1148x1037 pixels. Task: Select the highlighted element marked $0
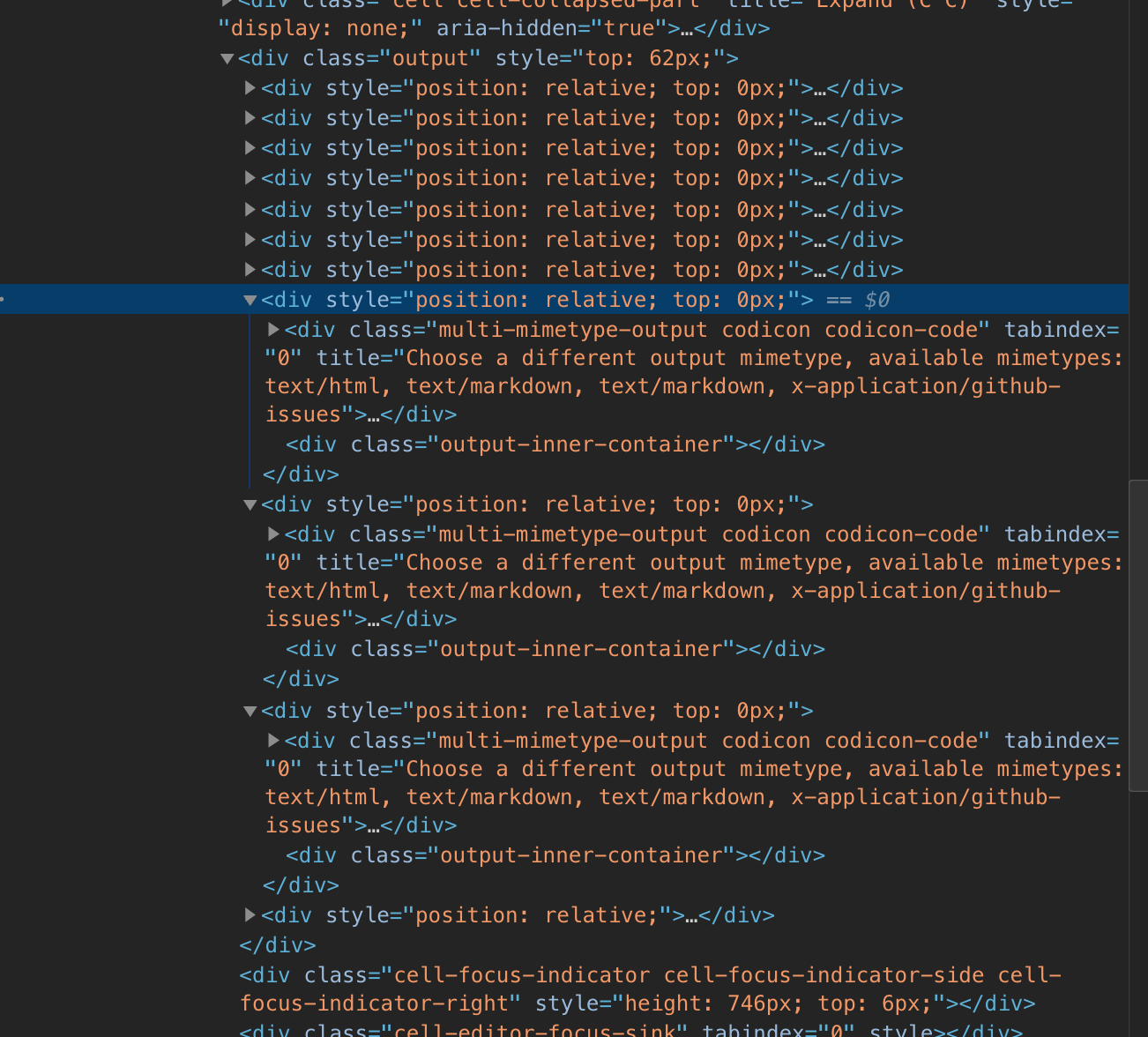(529, 299)
